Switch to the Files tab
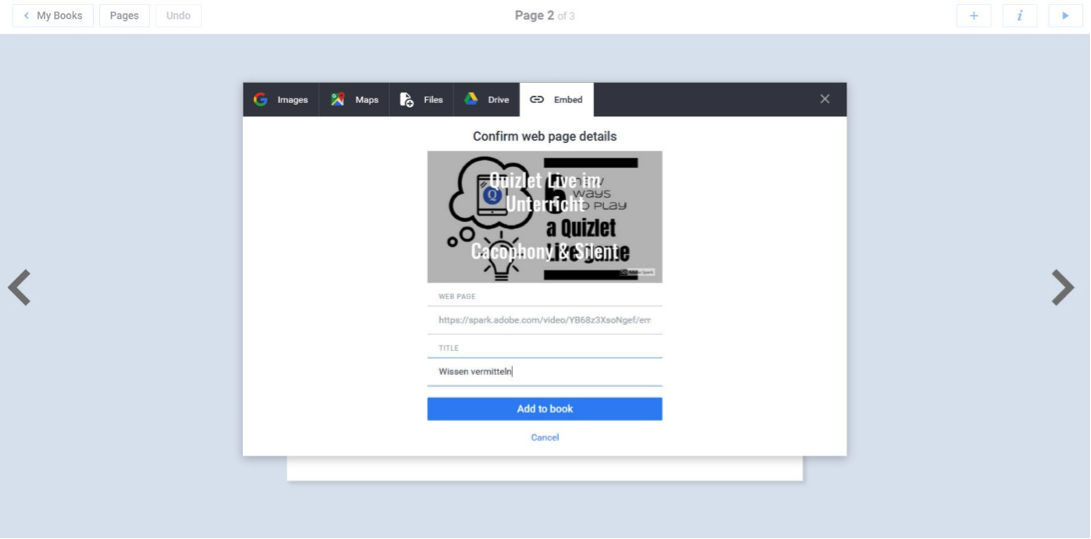1091x539 pixels. 422,99
